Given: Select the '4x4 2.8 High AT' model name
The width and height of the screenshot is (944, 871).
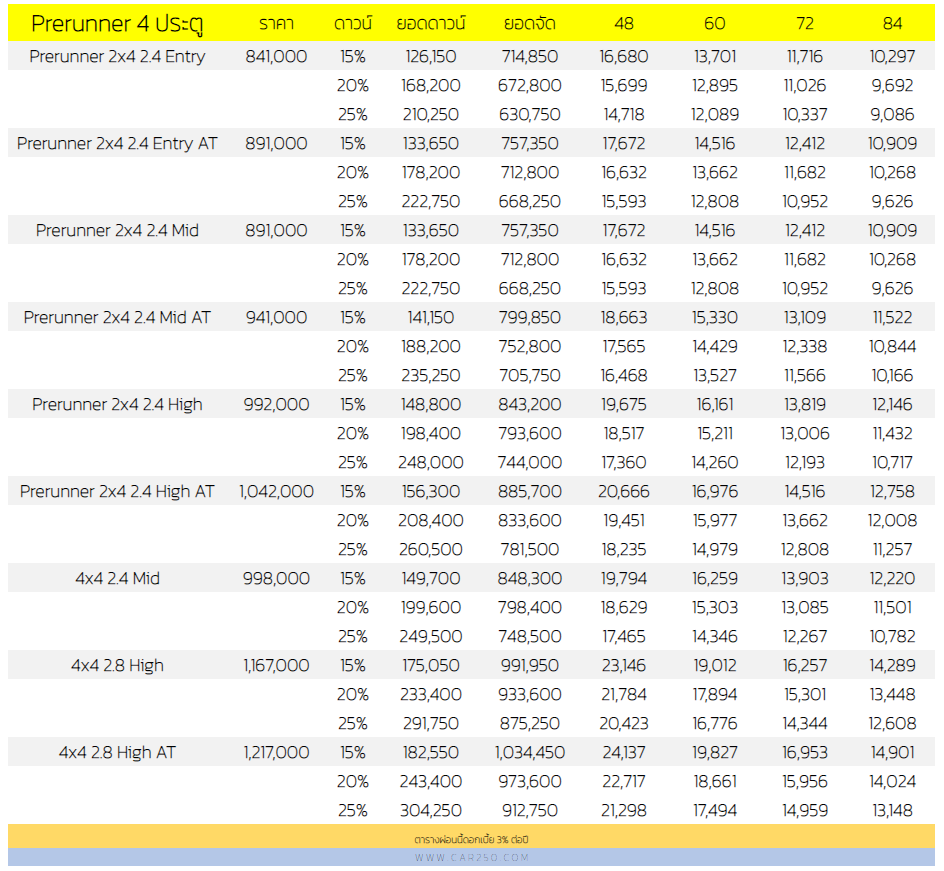Looking at the screenshot, I should point(117,752).
